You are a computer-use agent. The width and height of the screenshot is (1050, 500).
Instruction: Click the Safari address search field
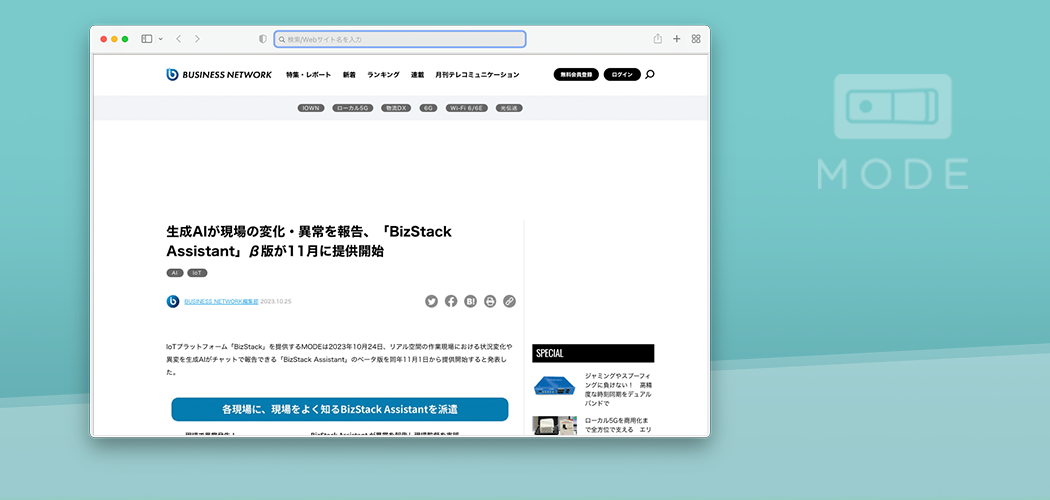point(400,39)
